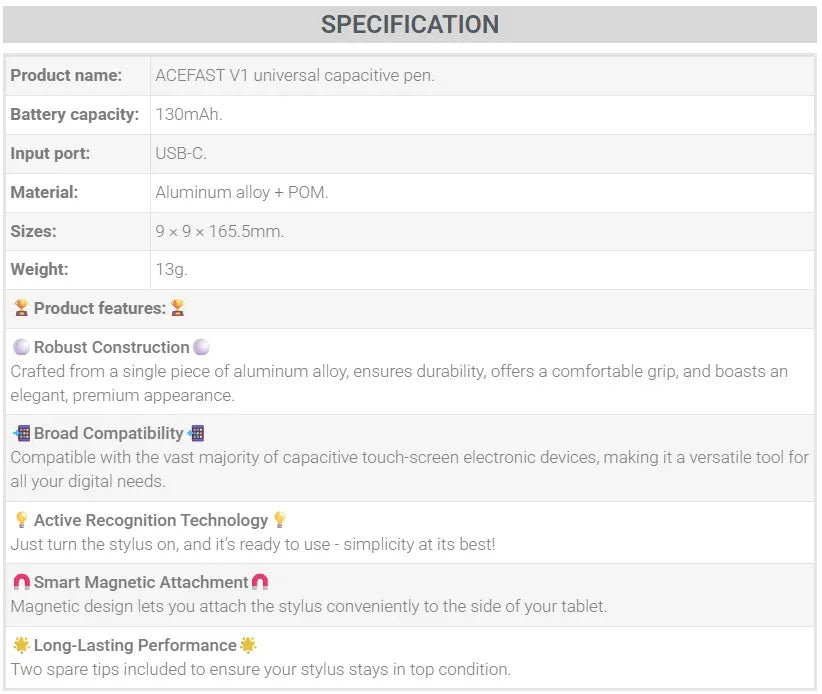Click the sun icon after Long-Lasting Performance
The height and width of the screenshot is (694, 822).
pos(248,645)
